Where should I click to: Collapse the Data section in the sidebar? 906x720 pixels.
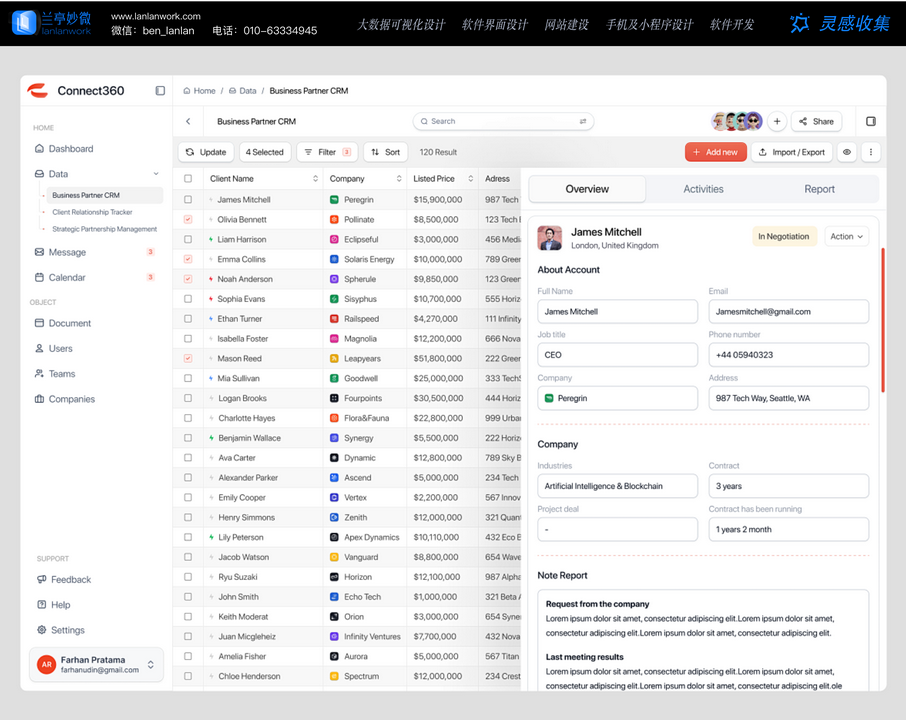(x=156, y=174)
